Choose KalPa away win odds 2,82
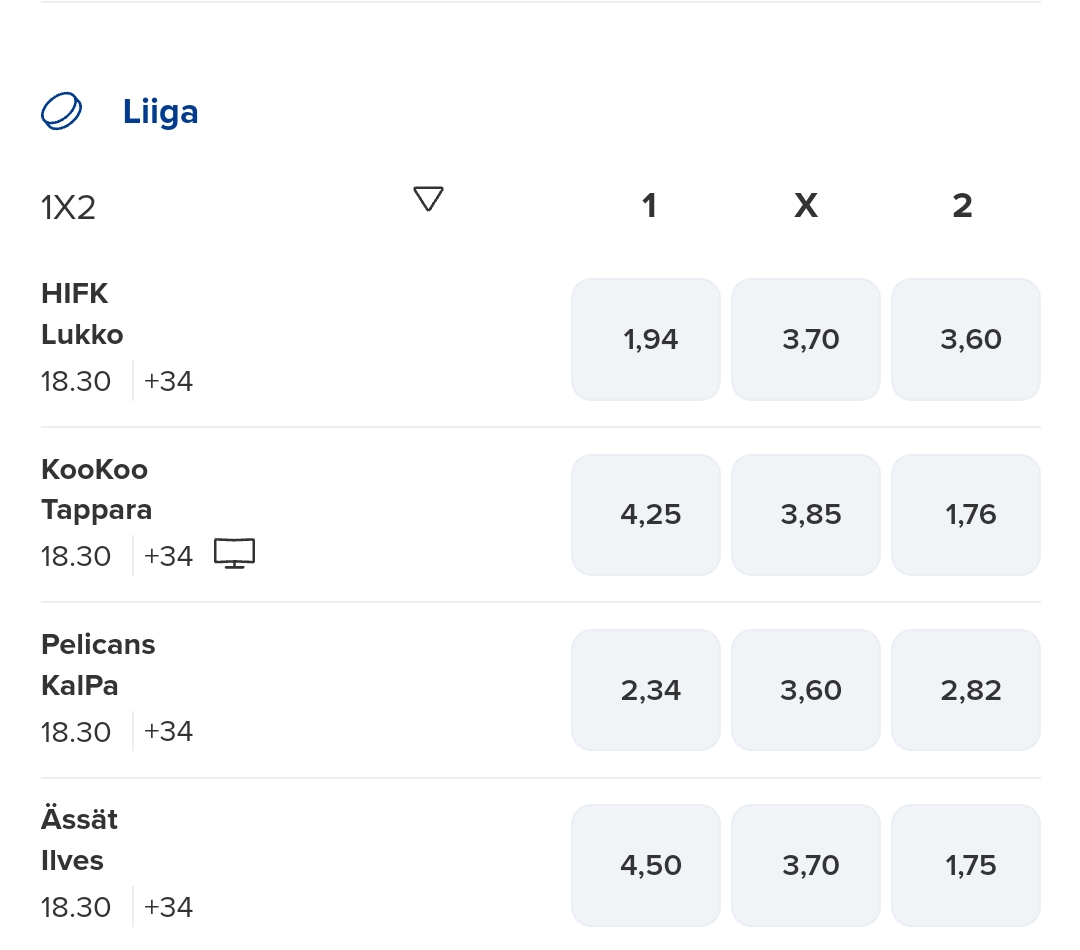This screenshot has width=1080, height=950. pos(966,690)
